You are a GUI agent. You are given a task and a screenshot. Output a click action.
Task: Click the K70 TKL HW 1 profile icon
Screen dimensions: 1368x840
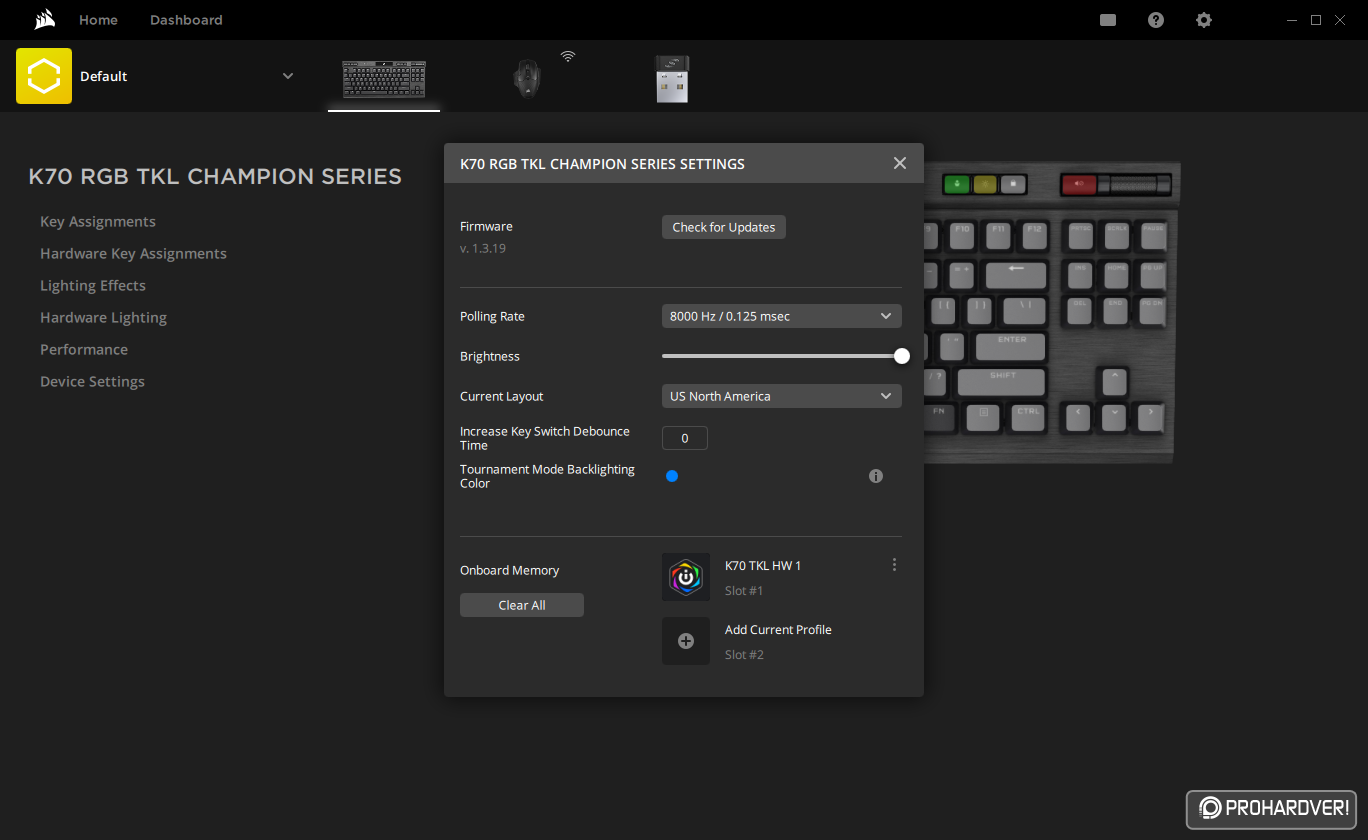tap(686, 577)
